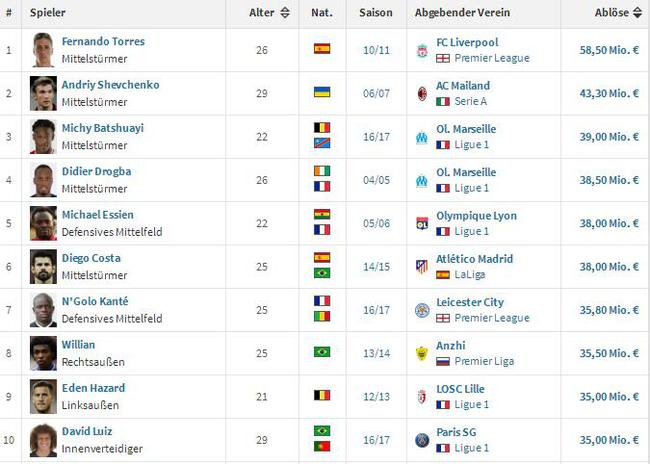Click the Atlético Madrid club crest
Viewport: 650px width, 464px height.
point(422,266)
